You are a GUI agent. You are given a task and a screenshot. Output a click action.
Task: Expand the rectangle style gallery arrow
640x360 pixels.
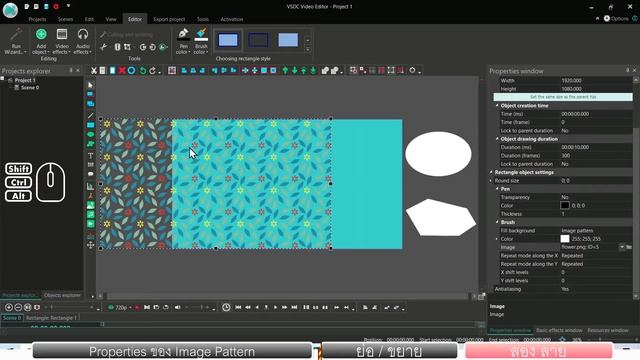(308, 49)
